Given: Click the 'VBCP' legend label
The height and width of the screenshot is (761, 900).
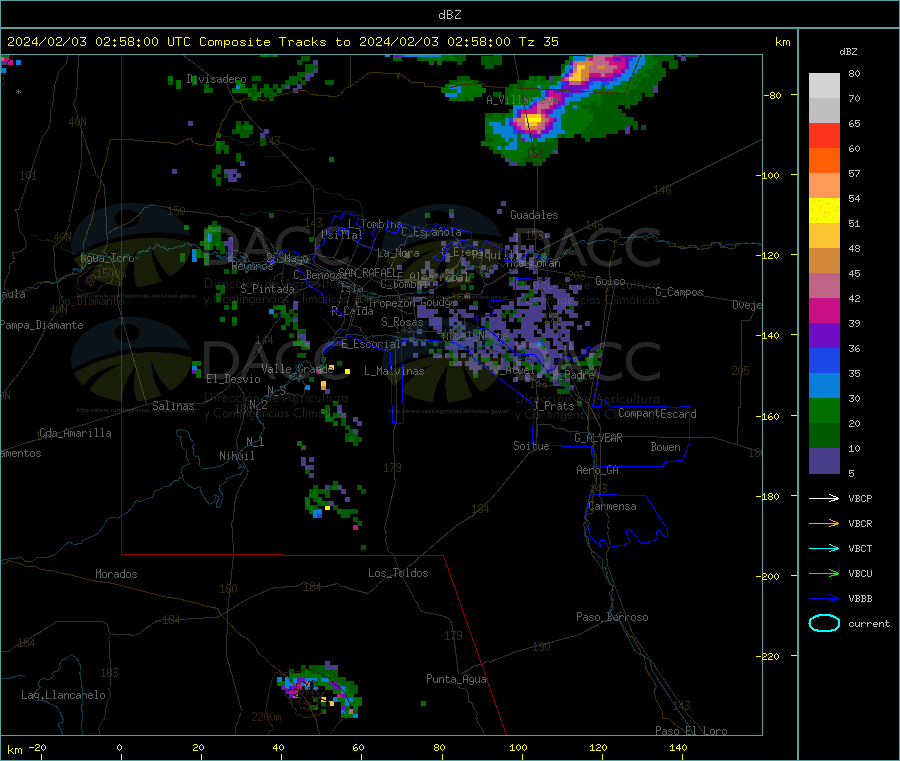Looking at the screenshot, I should pos(860,499).
